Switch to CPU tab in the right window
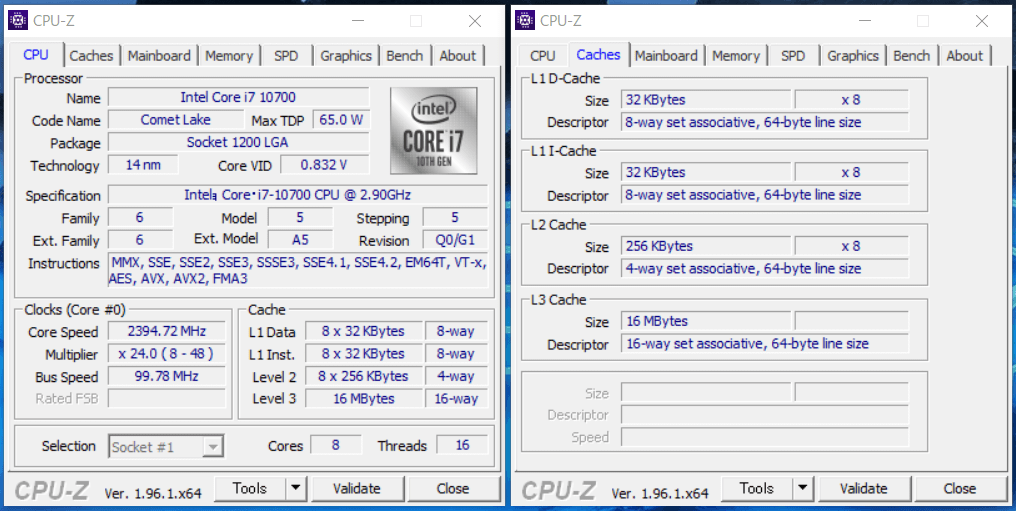The width and height of the screenshot is (1016, 511). (x=542, y=56)
